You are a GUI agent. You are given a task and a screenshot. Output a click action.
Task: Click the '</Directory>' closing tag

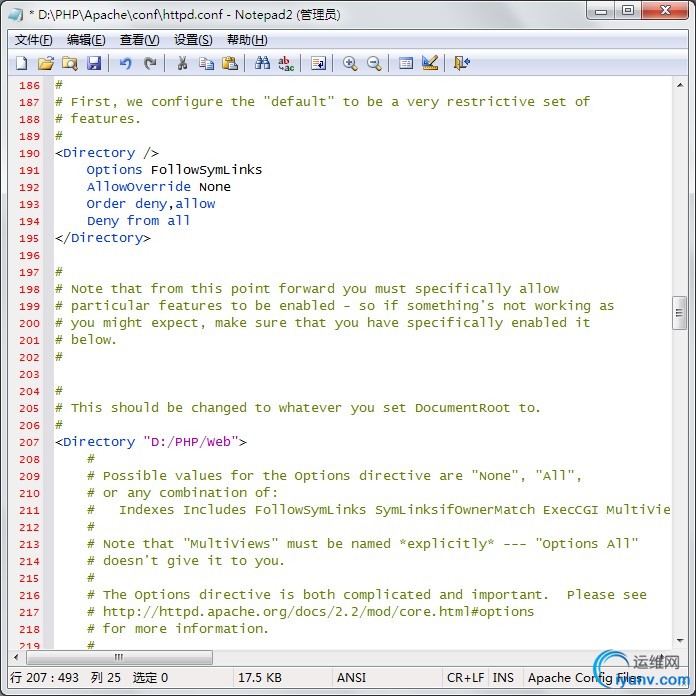point(103,238)
